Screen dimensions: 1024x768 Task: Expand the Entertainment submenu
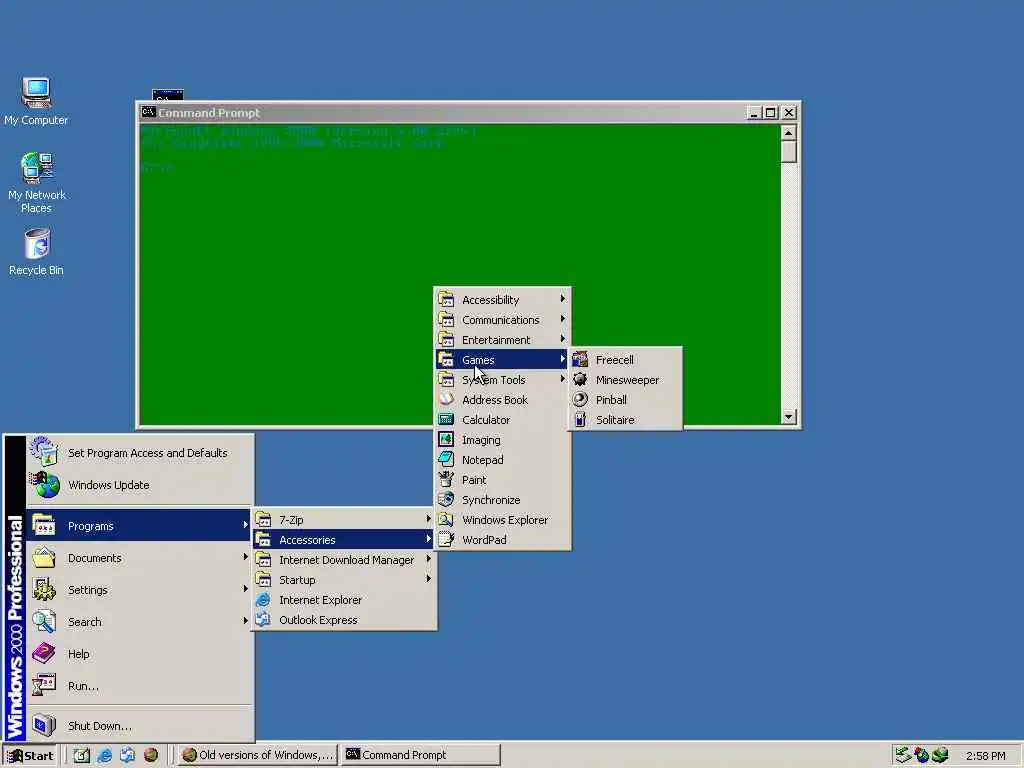tap(502, 340)
